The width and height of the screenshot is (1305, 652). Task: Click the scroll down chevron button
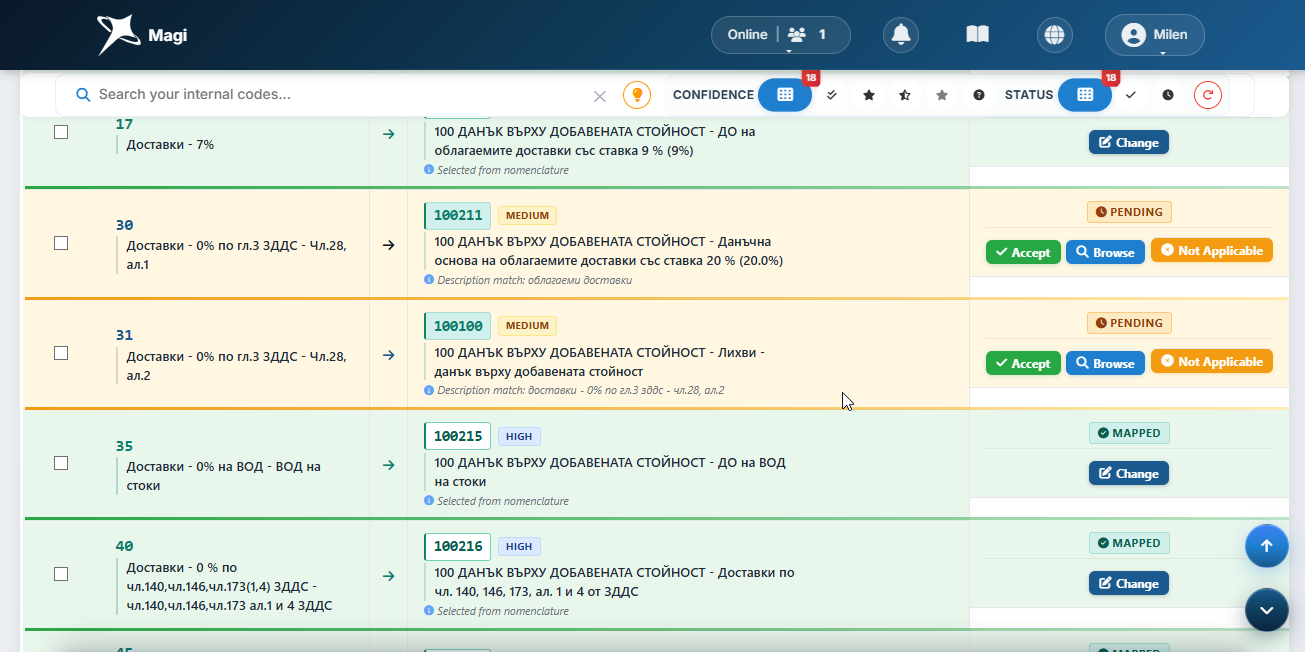(1267, 610)
